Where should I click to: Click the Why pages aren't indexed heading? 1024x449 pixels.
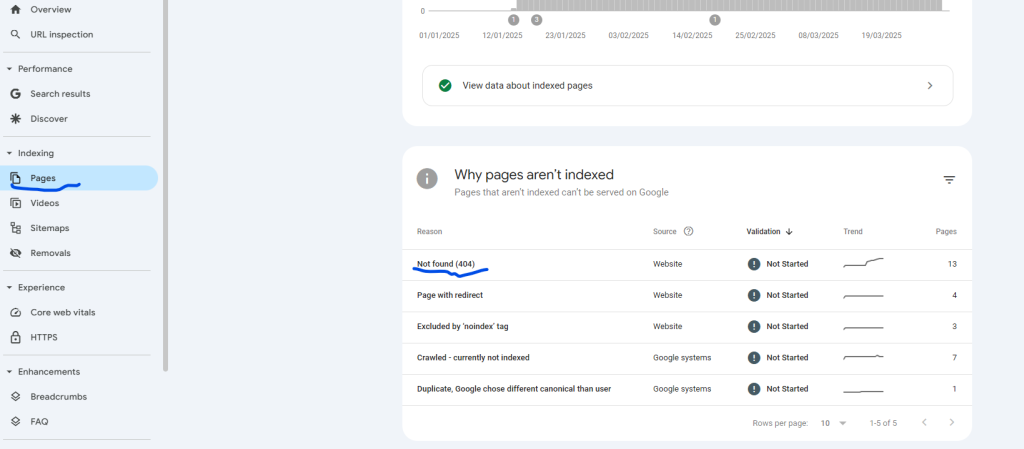pos(534,175)
